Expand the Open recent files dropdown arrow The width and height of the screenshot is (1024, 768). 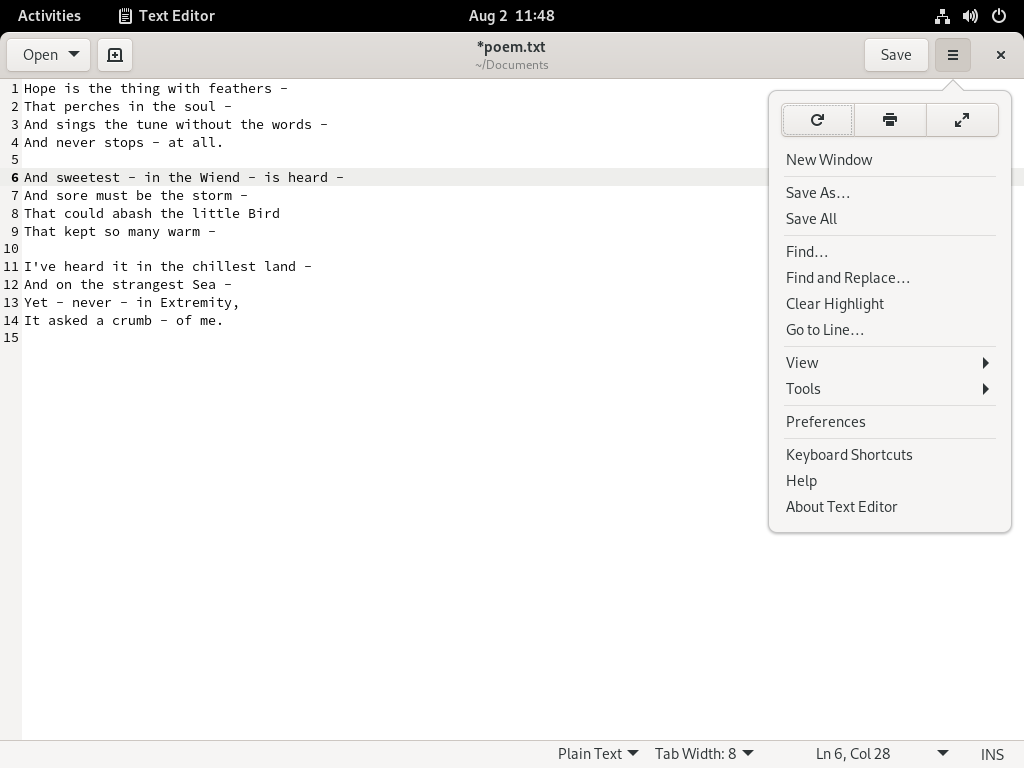pyautogui.click(x=74, y=54)
